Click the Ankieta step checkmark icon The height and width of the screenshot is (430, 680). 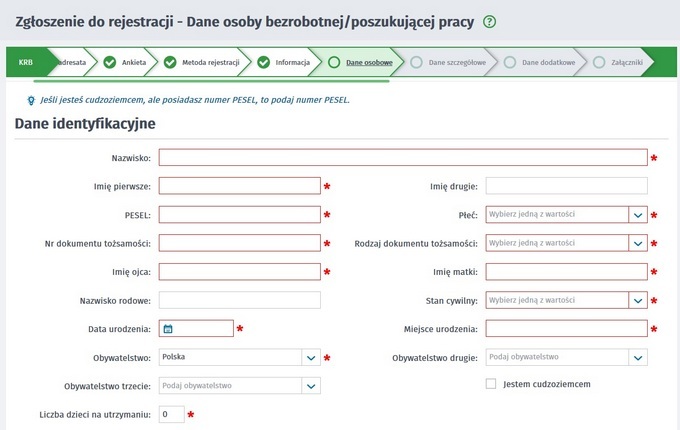(x=110, y=62)
